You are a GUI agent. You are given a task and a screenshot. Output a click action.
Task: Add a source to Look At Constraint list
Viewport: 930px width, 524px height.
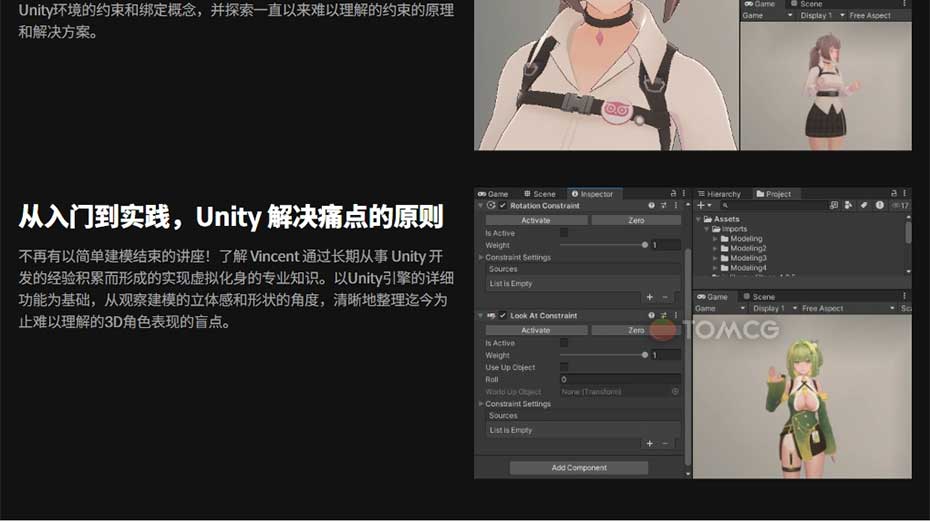(x=649, y=443)
